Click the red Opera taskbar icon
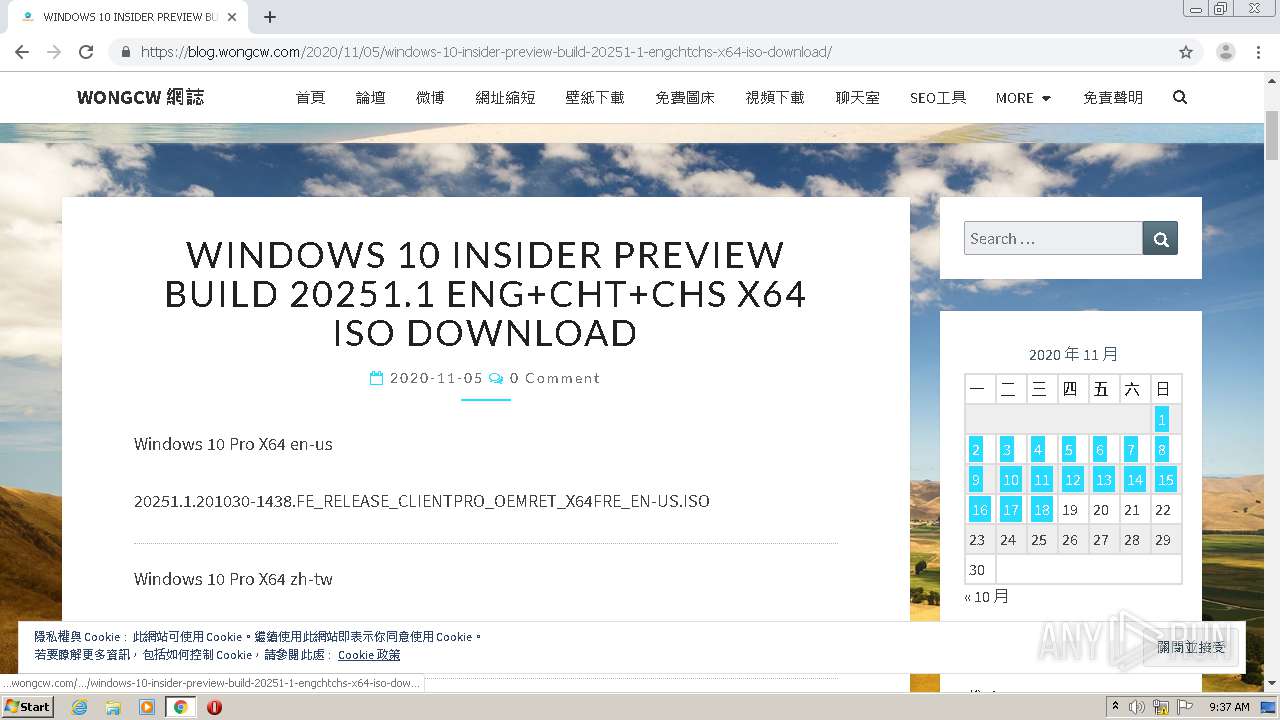1280x720 pixels. pos(214,706)
